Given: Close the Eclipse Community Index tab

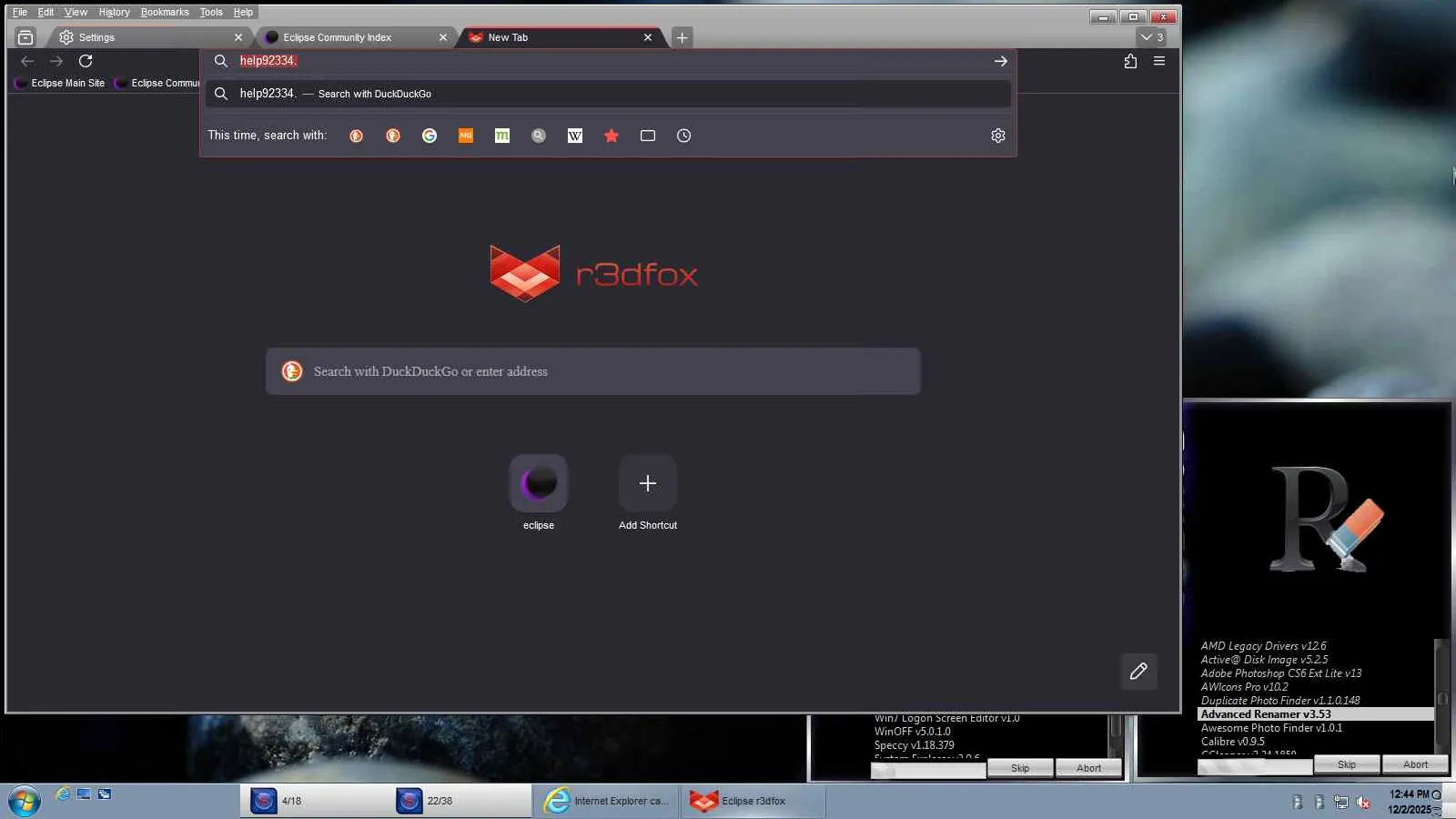Looking at the screenshot, I should 443,37.
